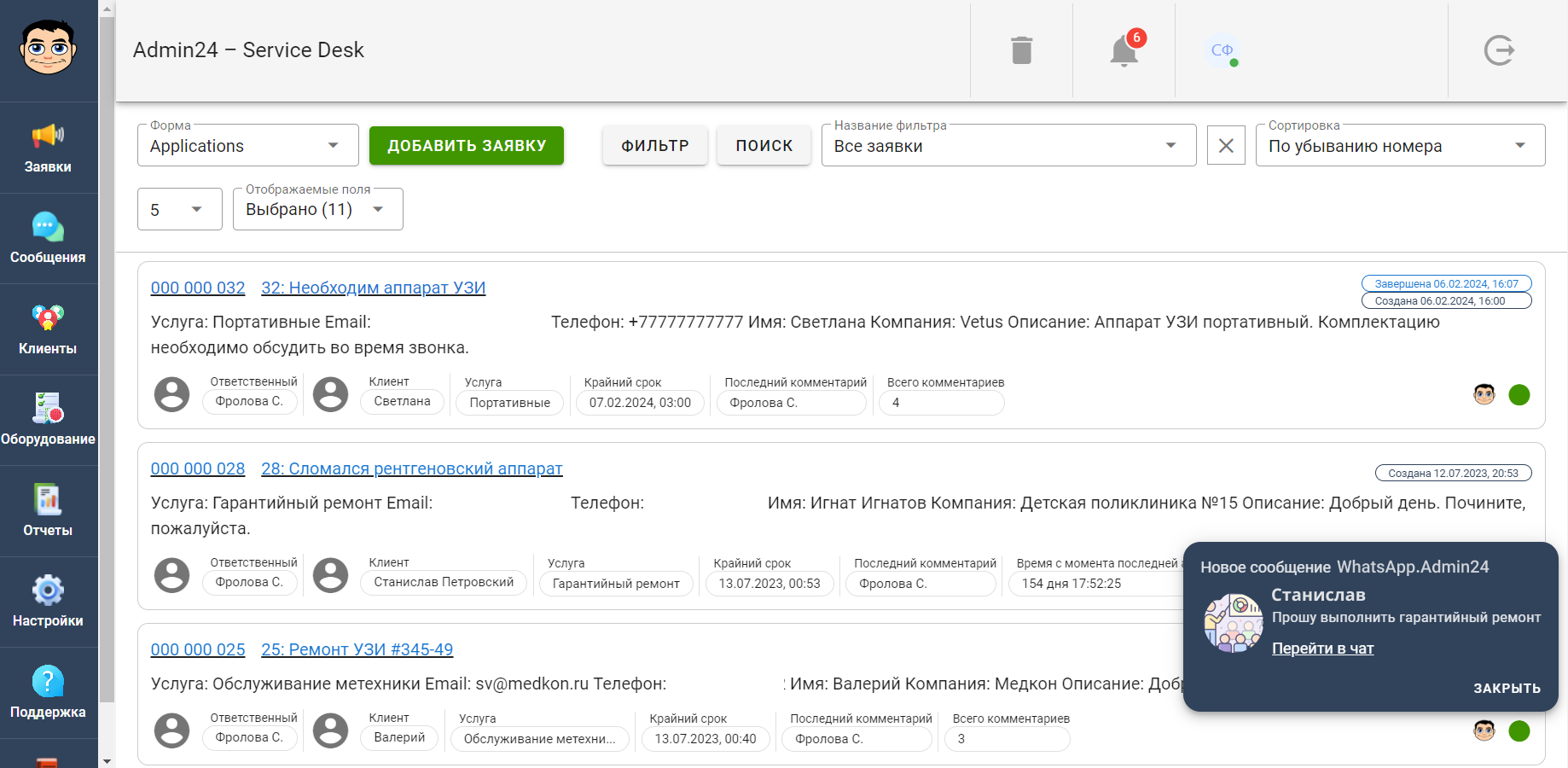This screenshot has height=768, width=1568.
Task: Click the logout icon in header
Action: pyautogui.click(x=1499, y=50)
